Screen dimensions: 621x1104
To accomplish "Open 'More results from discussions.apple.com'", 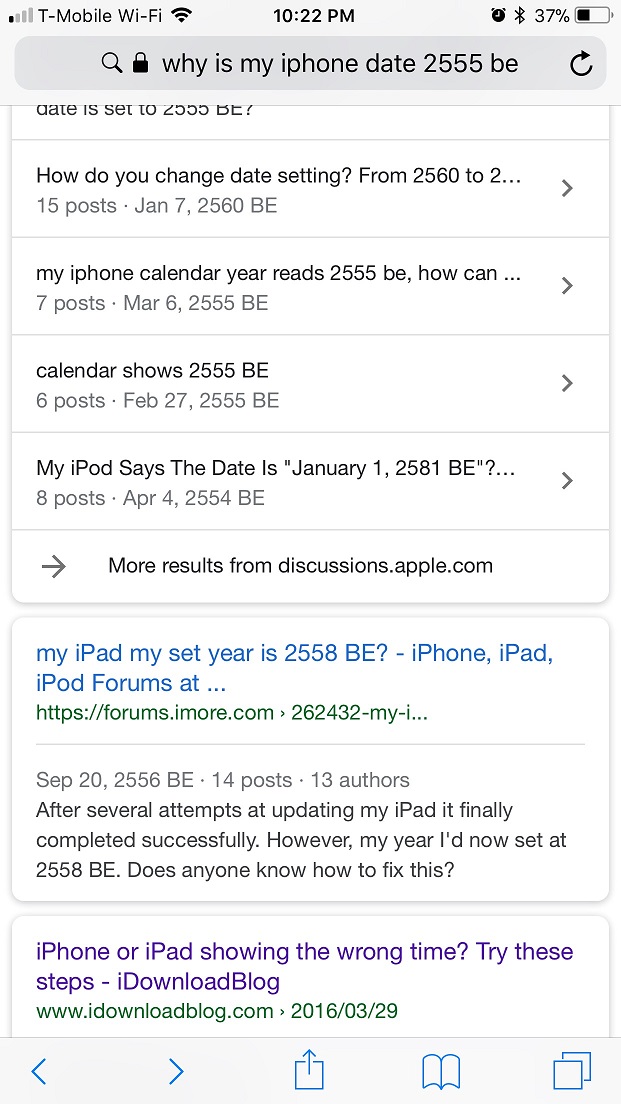I will coord(301,565).
